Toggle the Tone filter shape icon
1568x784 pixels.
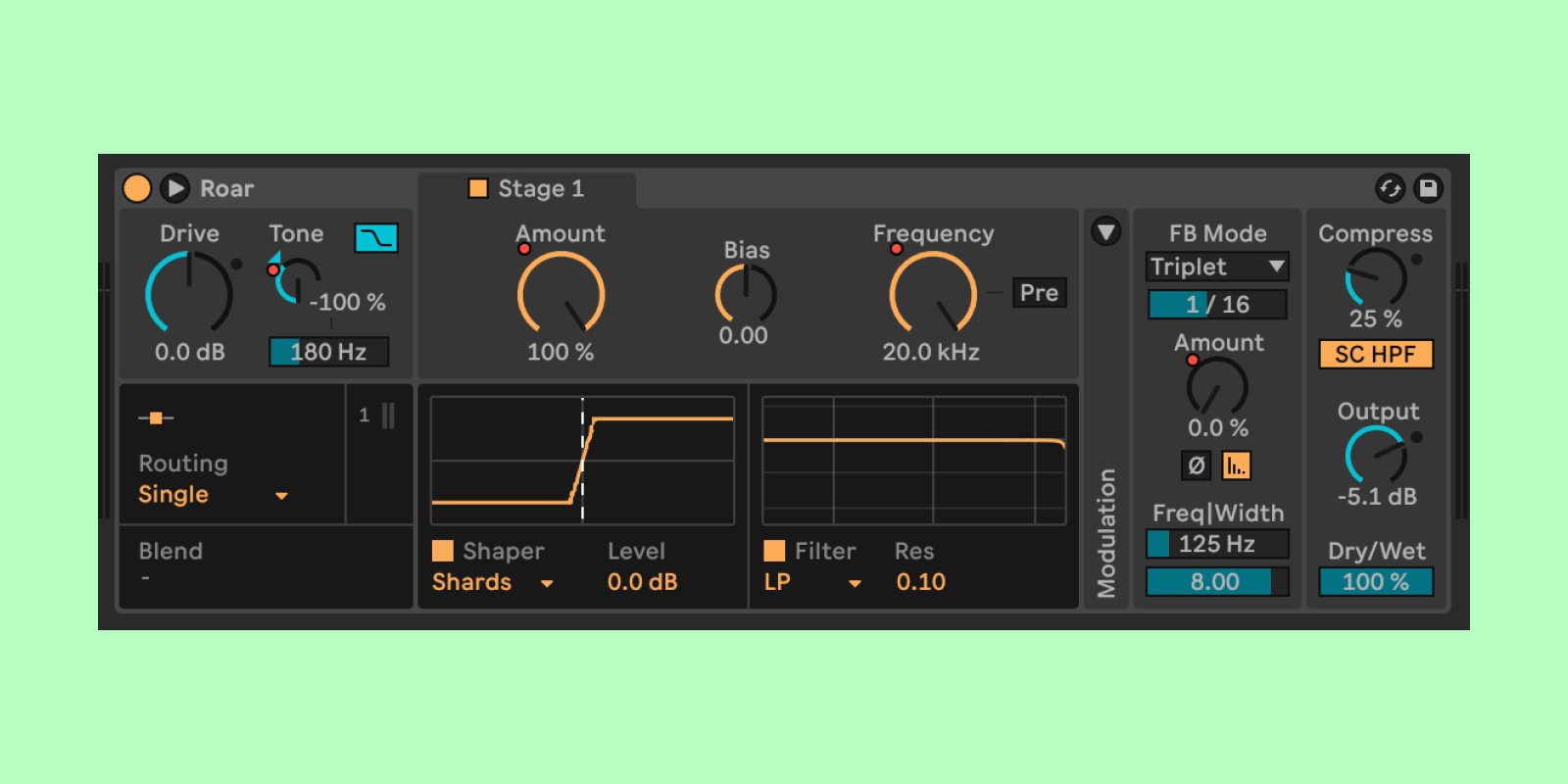(376, 238)
